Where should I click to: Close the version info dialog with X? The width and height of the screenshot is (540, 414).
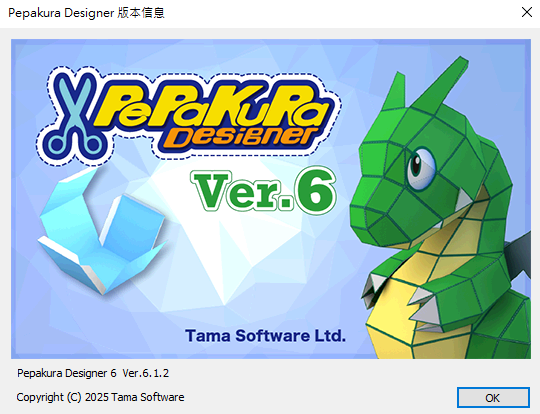(527, 12)
